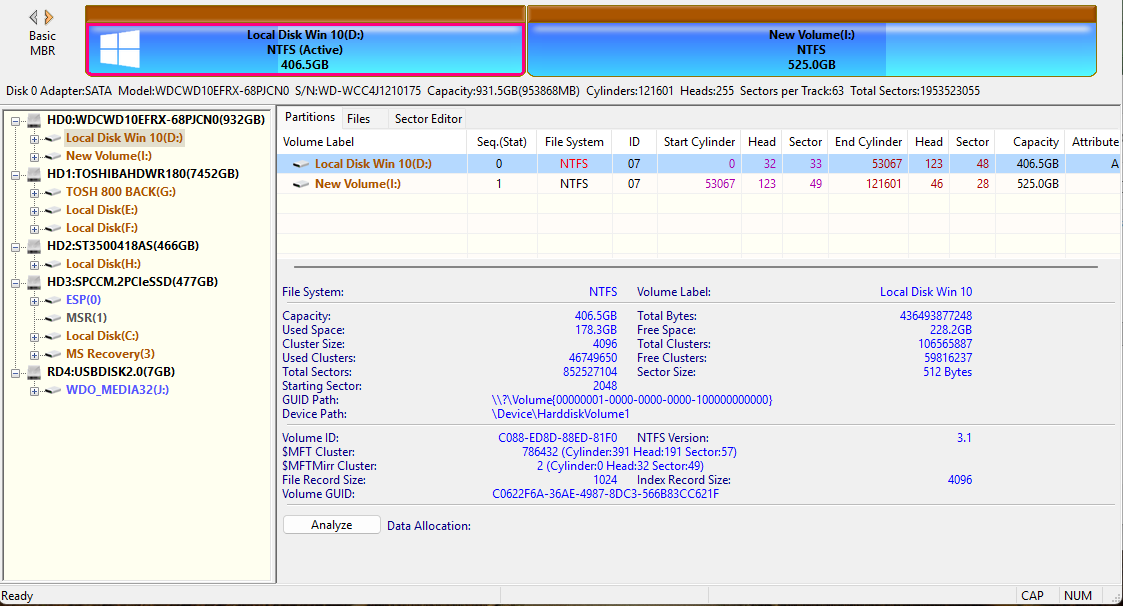This screenshot has width=1123, height=606.
Task: Go to next disk with right arrow
Action: (49, 16)
